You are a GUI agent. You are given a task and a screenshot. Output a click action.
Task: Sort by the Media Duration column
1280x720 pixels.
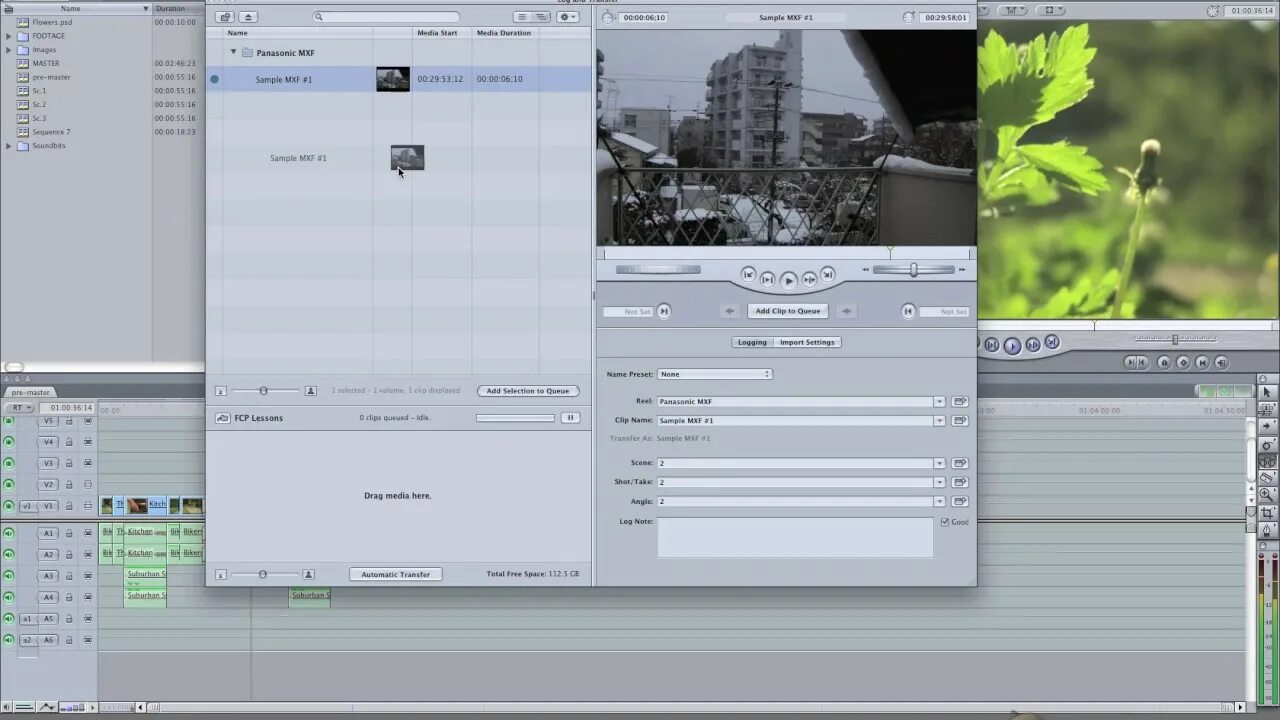[504, 33]
